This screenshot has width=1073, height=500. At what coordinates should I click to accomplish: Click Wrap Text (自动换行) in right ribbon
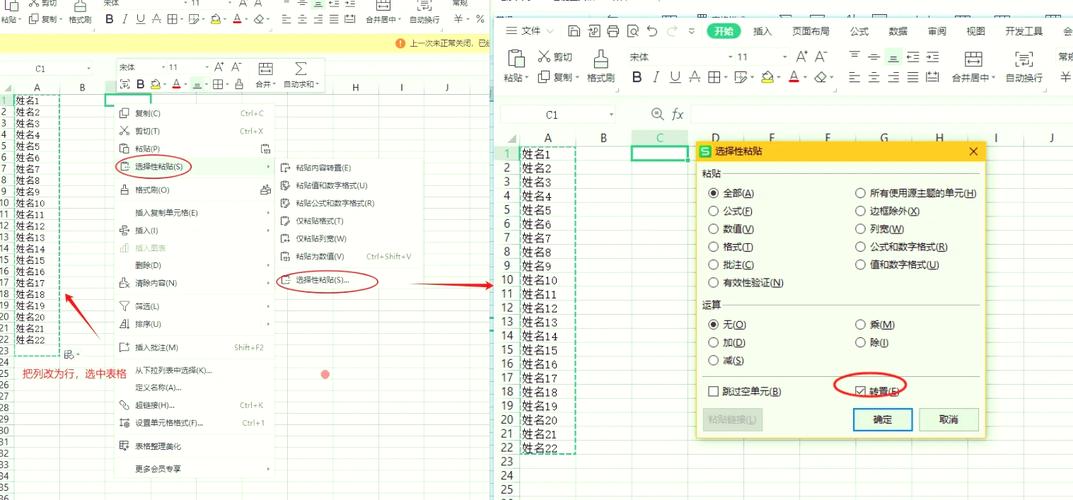click(1024, 66)
